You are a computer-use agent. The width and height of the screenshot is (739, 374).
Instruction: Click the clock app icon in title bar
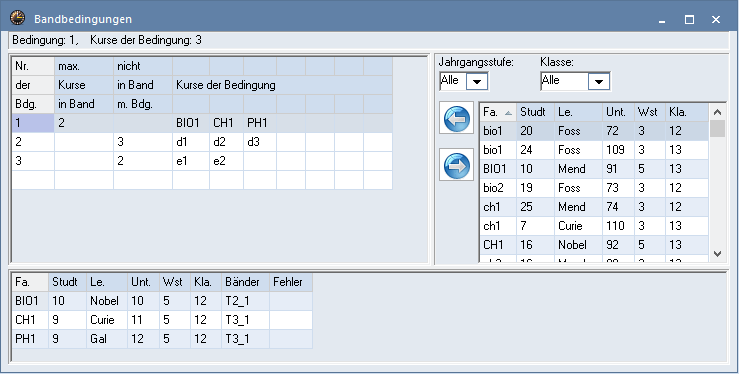(17, 18)
